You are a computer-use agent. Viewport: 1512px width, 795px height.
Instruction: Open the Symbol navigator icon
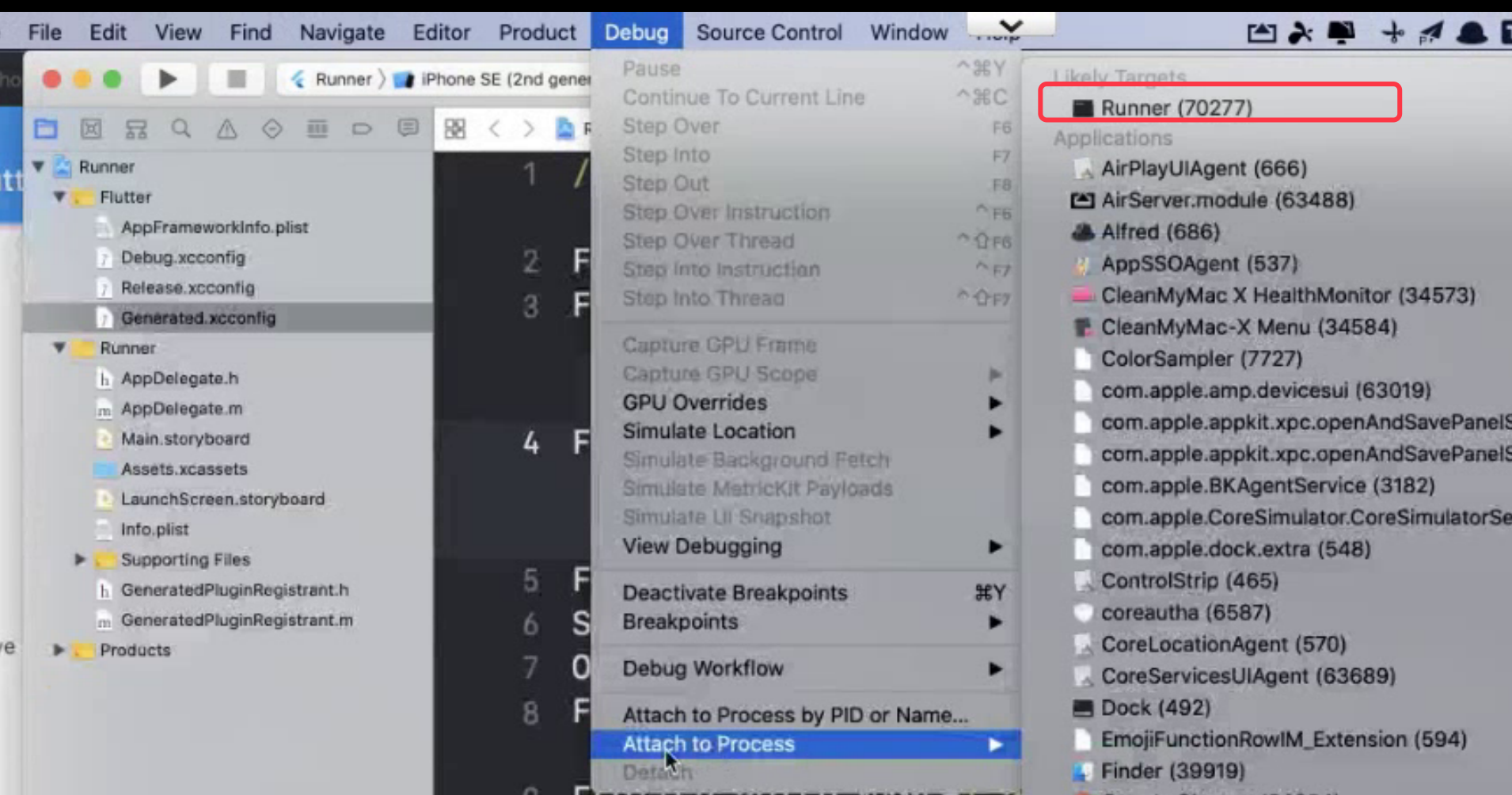tap(136, 128)
